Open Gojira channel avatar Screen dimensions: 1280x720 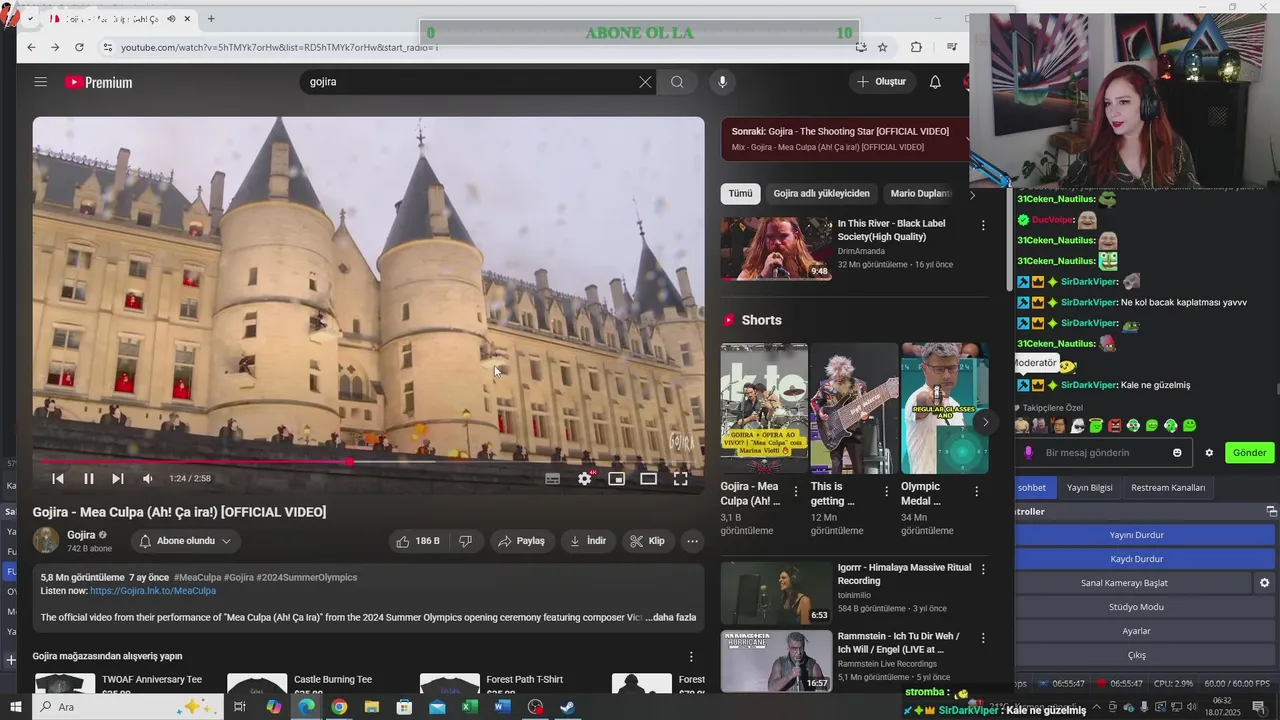(x=46, y=541)
